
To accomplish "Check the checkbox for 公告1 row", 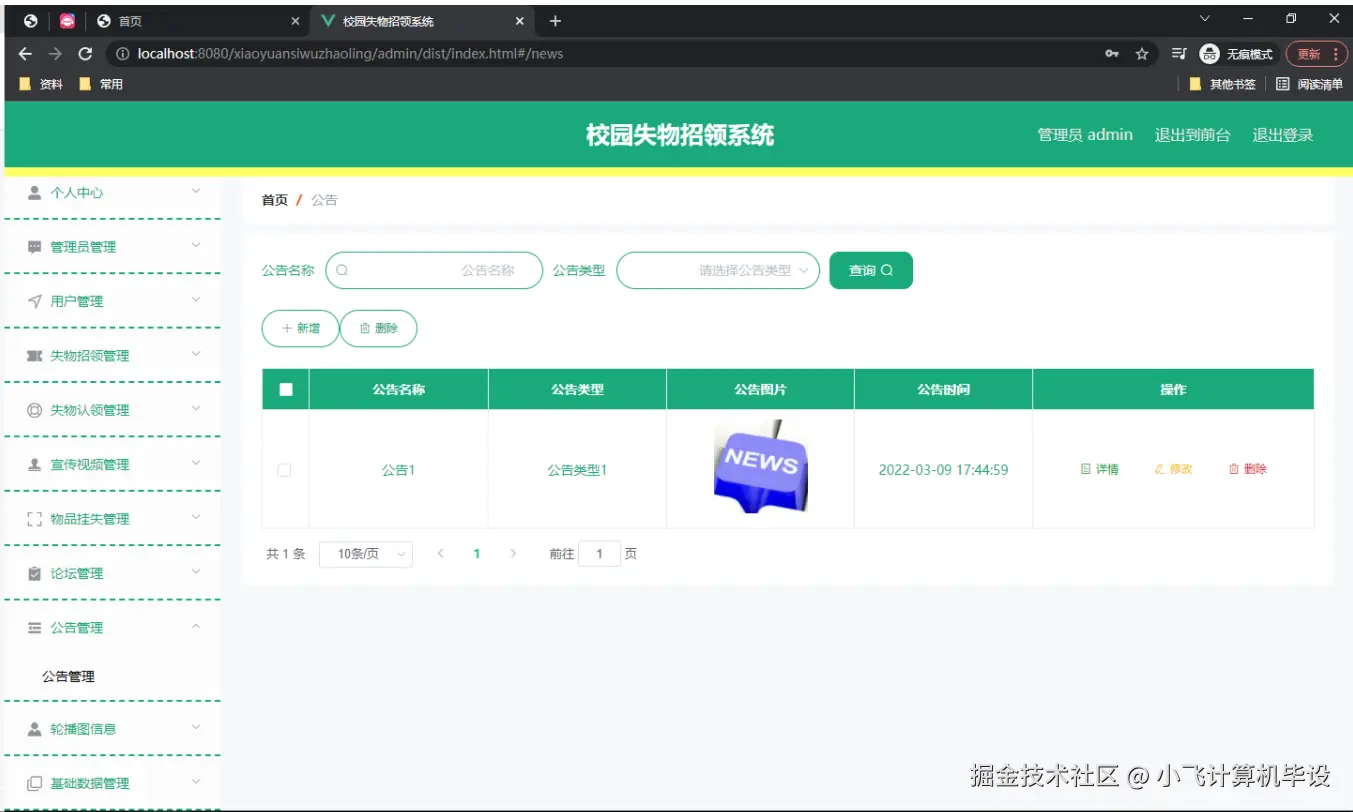I will pyautogui.click(x=284, y=469).
